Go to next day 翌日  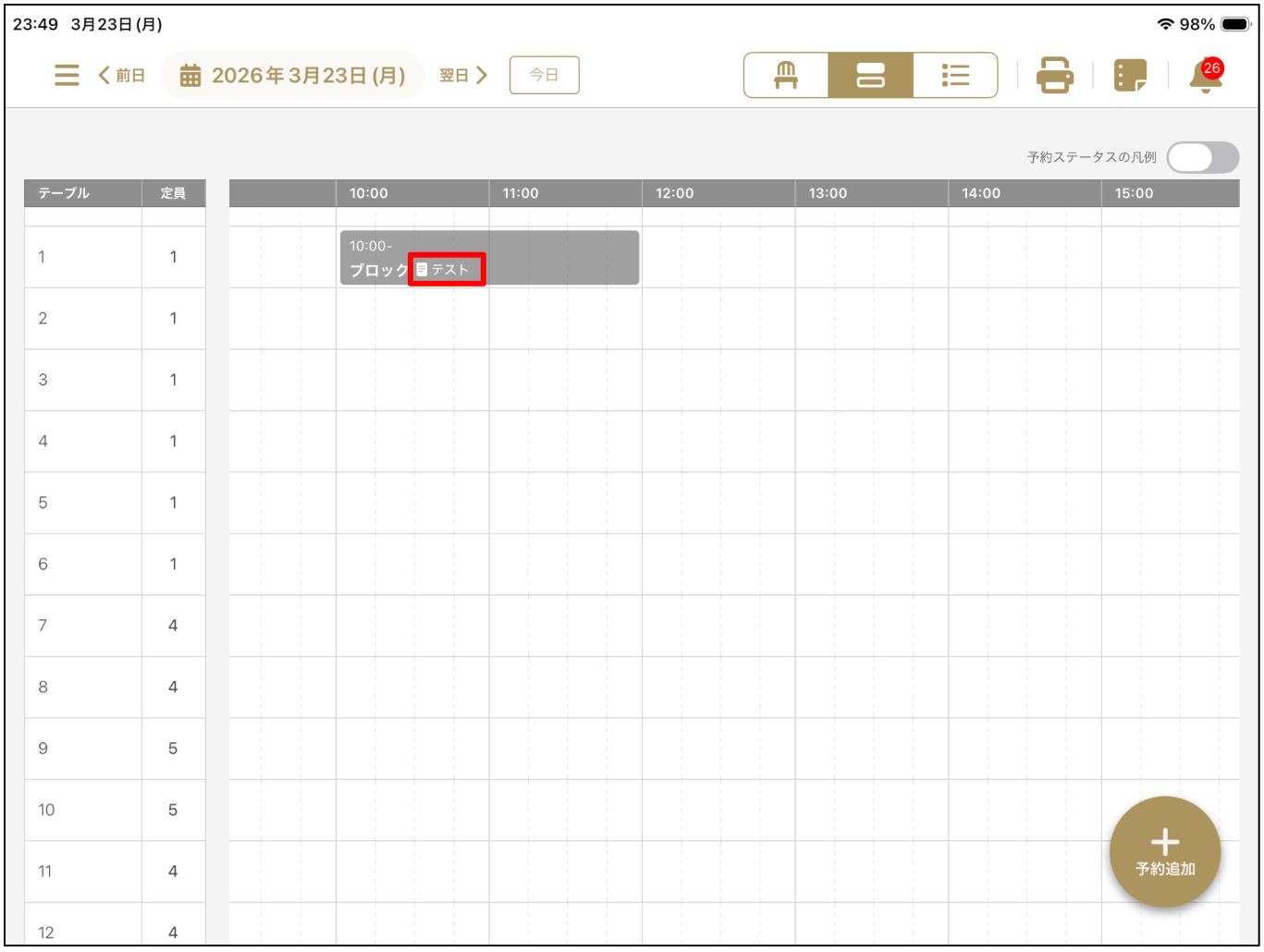(x=463, y=75)
